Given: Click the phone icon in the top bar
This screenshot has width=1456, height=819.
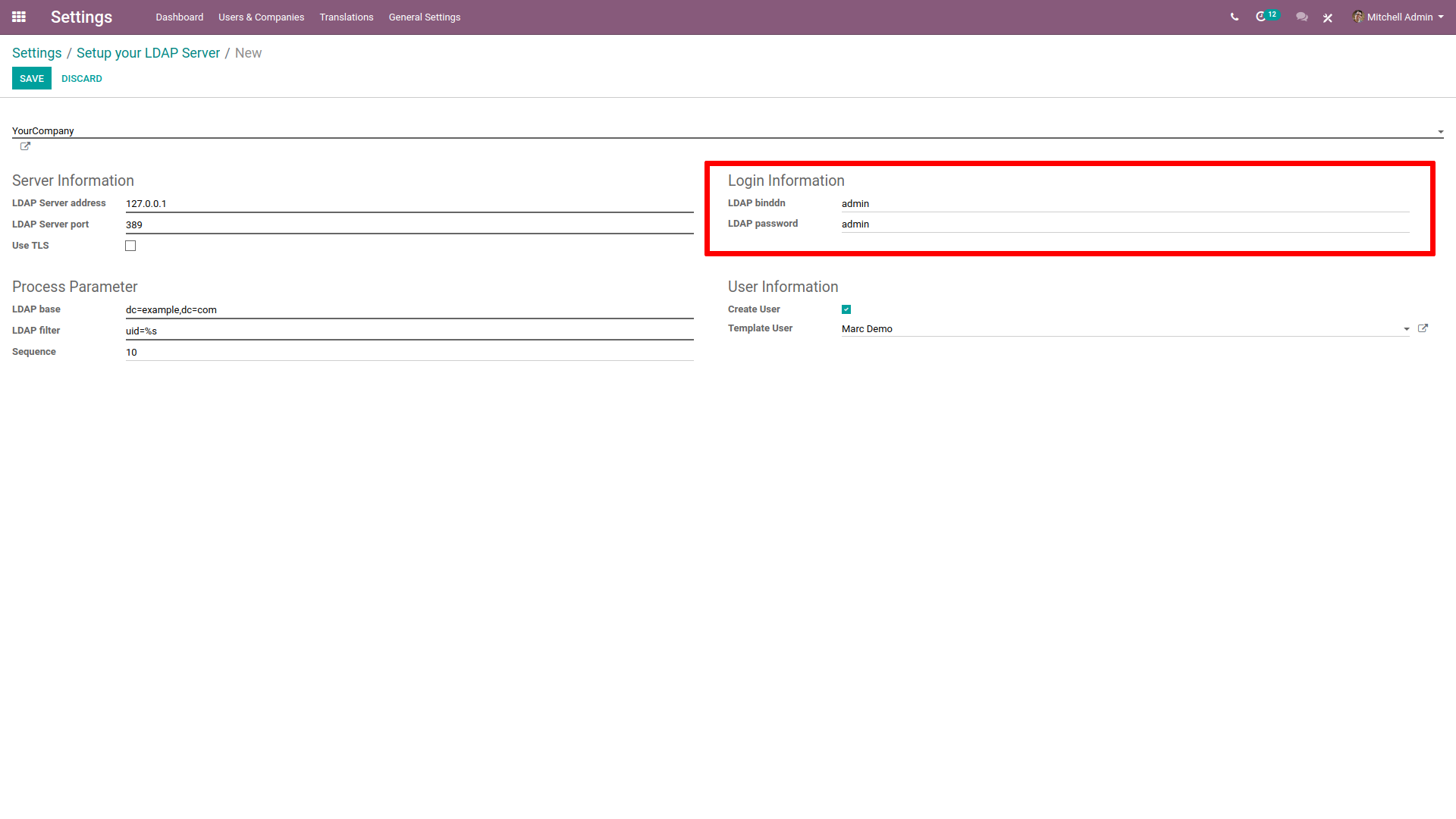Looking at the screenshot, I should (x=1233, y=17).
